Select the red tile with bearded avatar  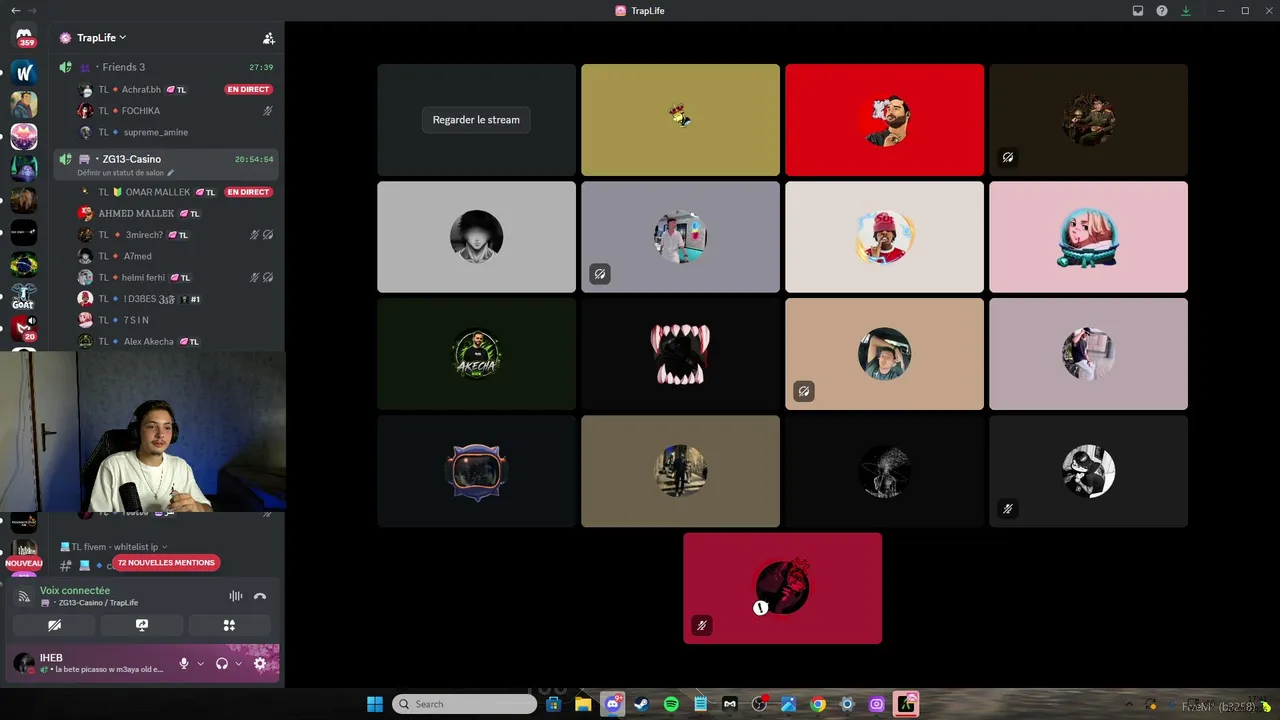[884, 120]
